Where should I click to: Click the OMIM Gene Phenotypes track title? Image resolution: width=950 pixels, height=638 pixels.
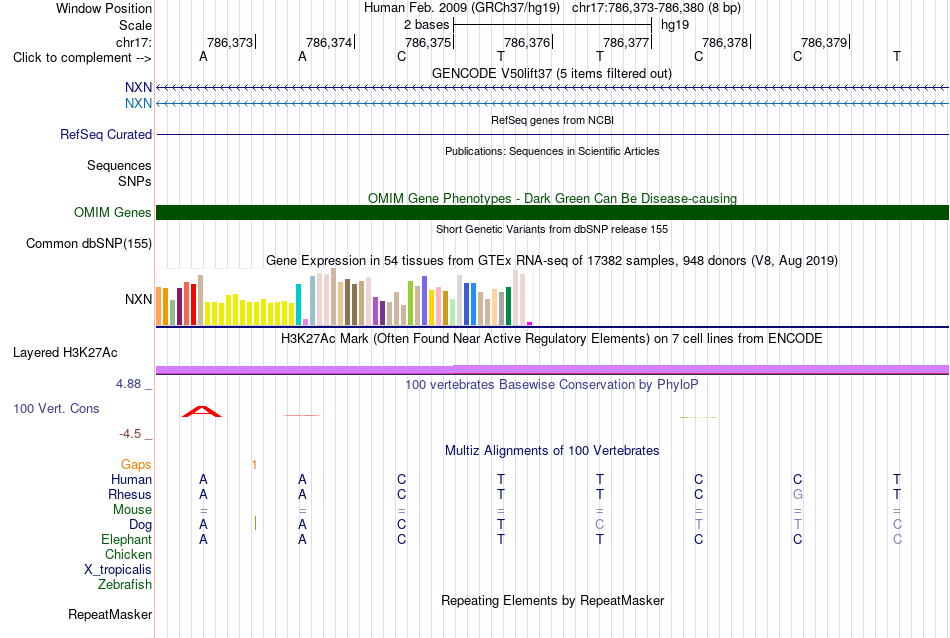[552, 198]
